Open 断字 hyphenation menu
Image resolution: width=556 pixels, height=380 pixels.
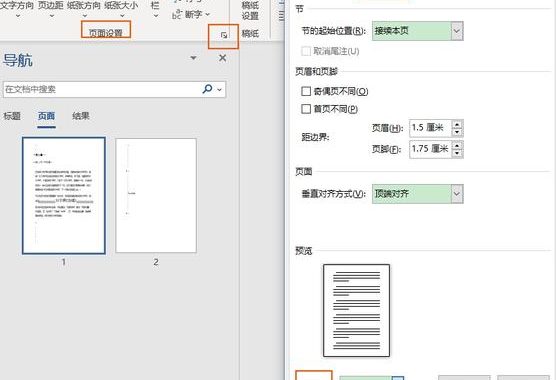[x=191, y=15]
